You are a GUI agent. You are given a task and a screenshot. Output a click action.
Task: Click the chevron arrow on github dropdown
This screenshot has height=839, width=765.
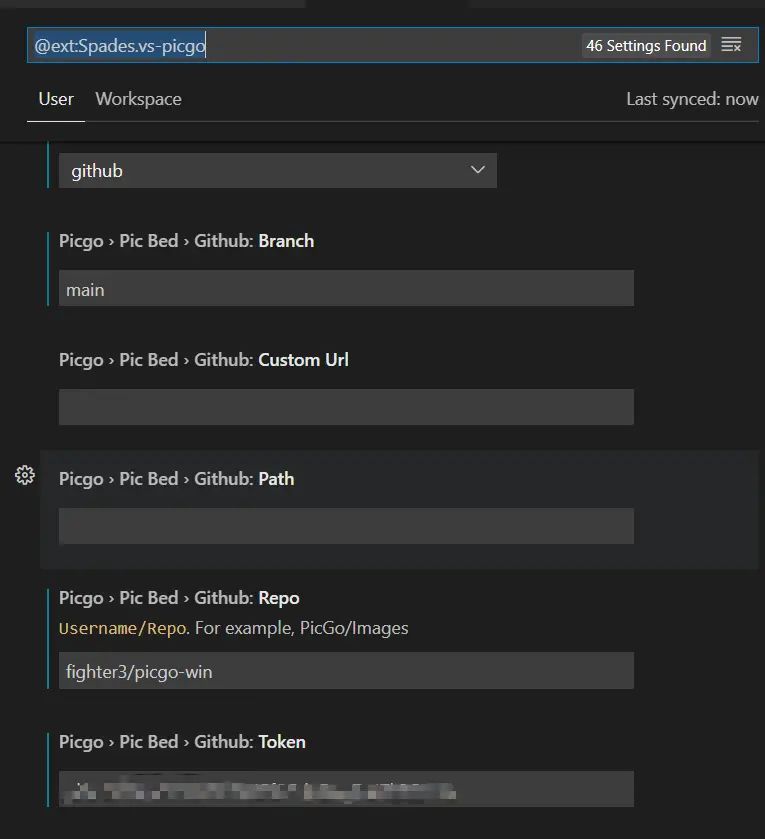point(477,171)
